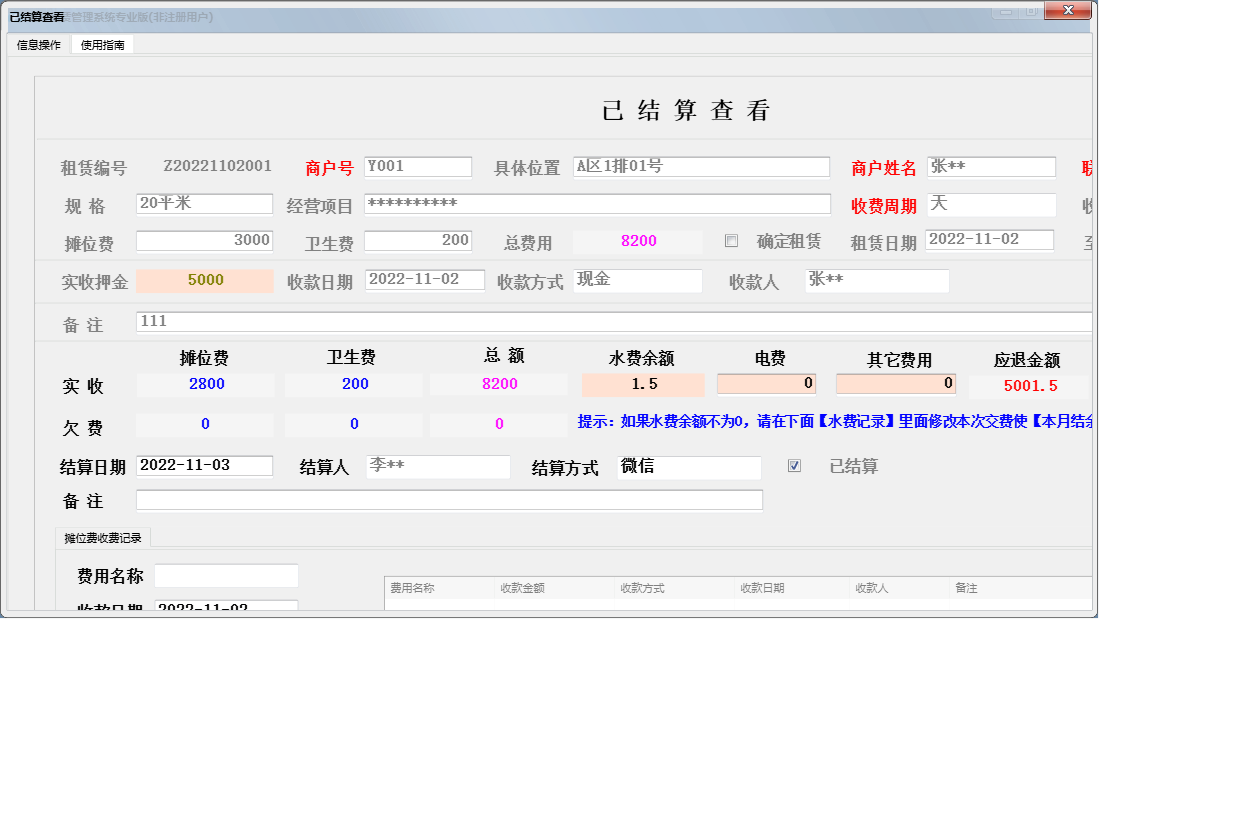Open the 信息操作 menu
This screenshot has height=822, width=1237.
point(39,45)
